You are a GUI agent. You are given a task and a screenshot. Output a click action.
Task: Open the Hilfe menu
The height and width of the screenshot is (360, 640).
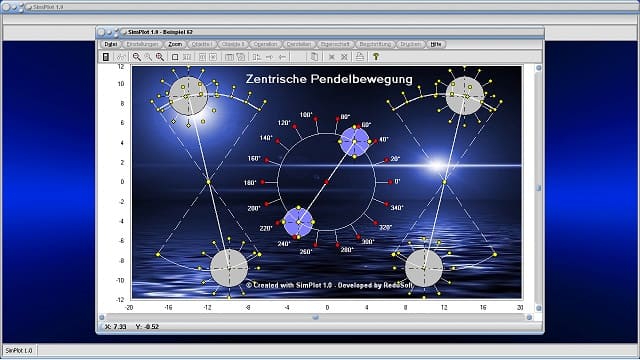(x=436, y=44)
